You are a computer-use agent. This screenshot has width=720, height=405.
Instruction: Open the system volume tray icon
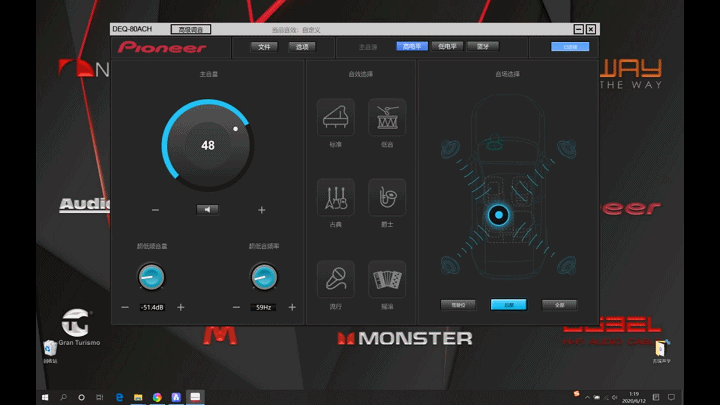point(615,398)
